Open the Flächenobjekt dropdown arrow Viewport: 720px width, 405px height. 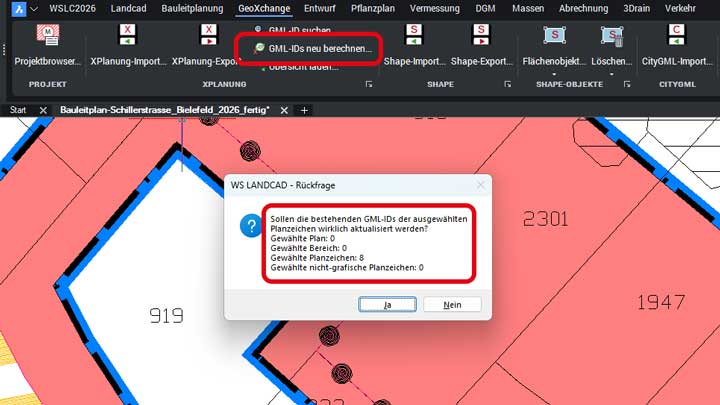point(554,73)
